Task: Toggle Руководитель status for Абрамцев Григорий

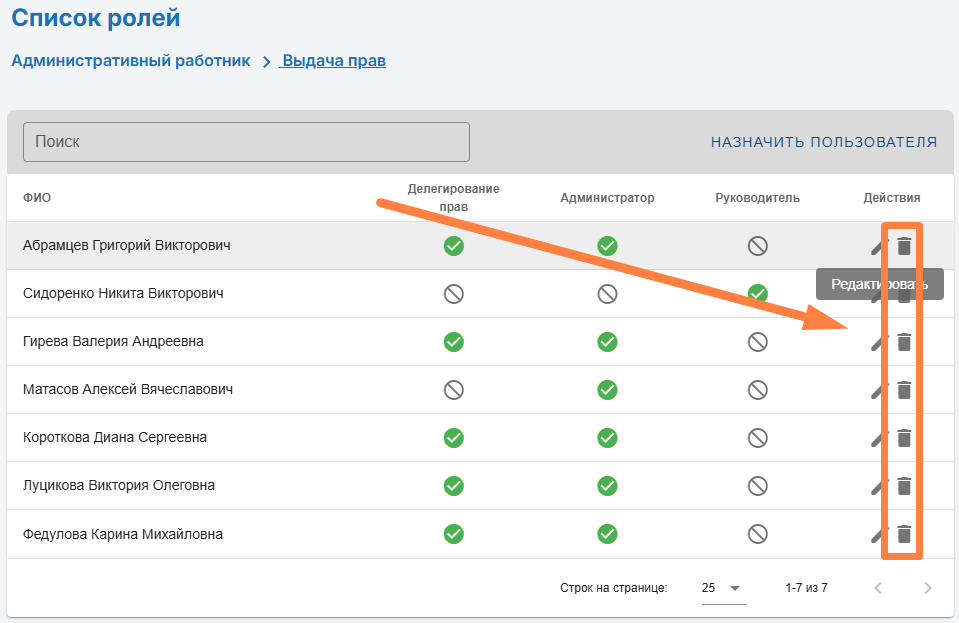Action: 758,246
